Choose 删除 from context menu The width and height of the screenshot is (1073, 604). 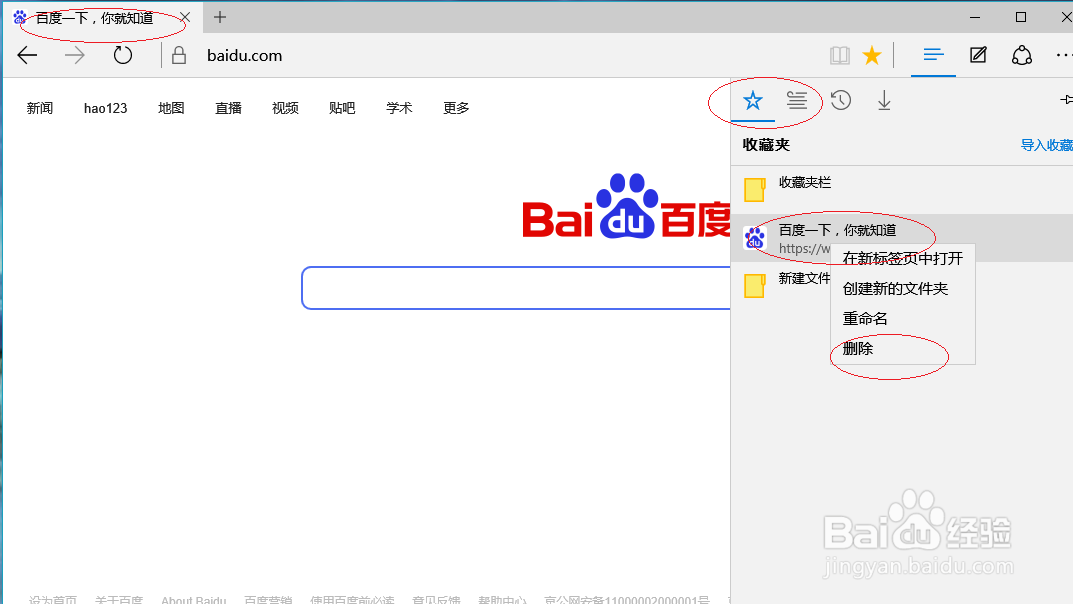[x=903, y=349]
